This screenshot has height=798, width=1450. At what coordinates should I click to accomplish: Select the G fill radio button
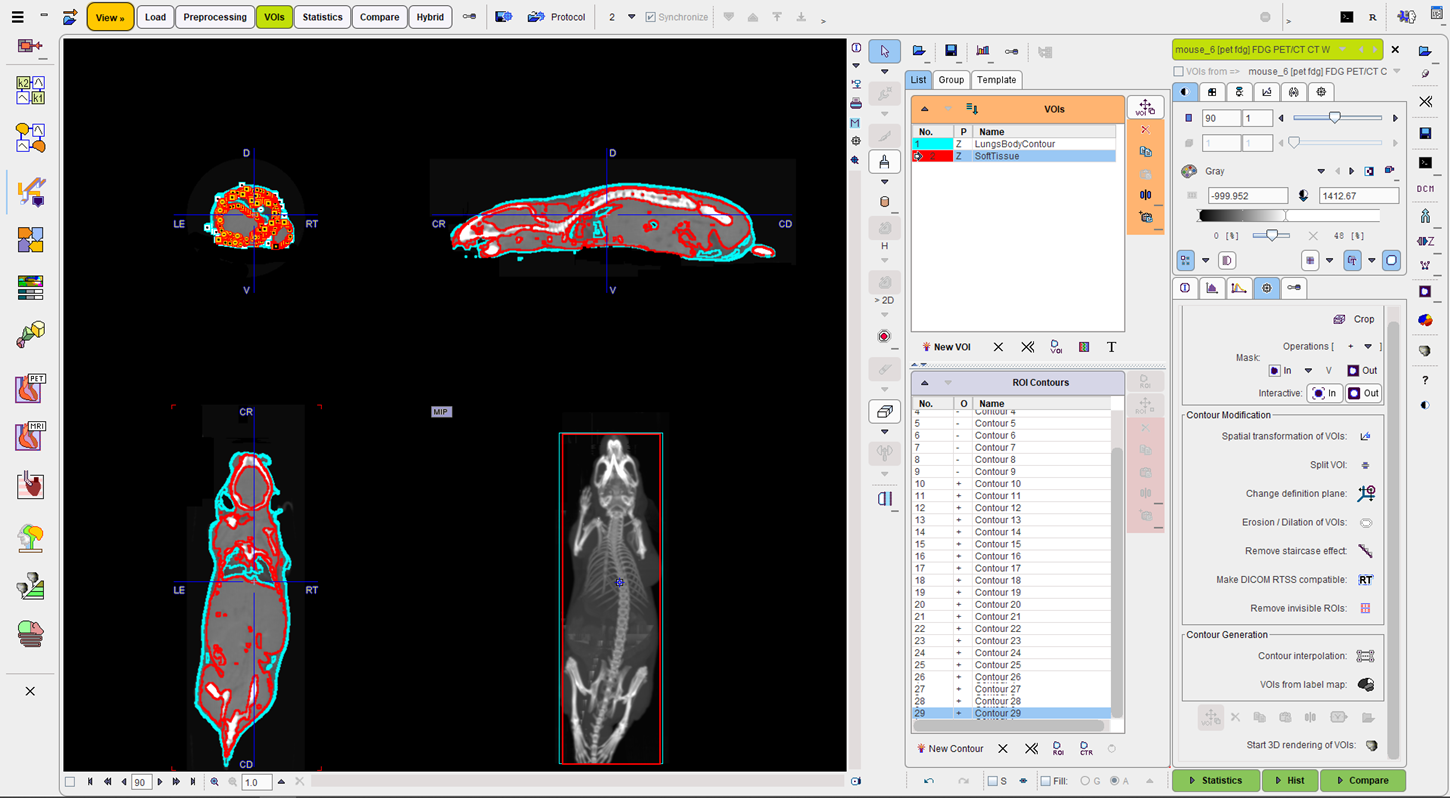click(x=1084, y=781)
